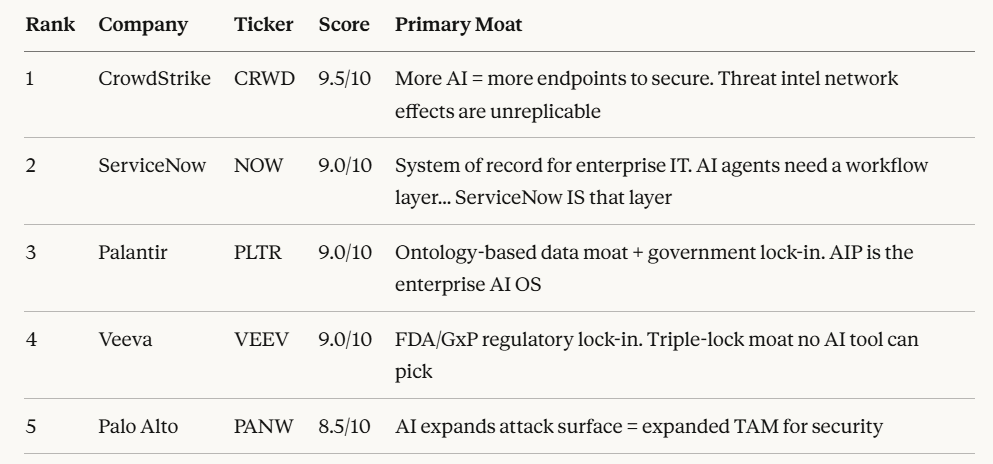Click the VEEV ticker symbol

pos(261,339)
